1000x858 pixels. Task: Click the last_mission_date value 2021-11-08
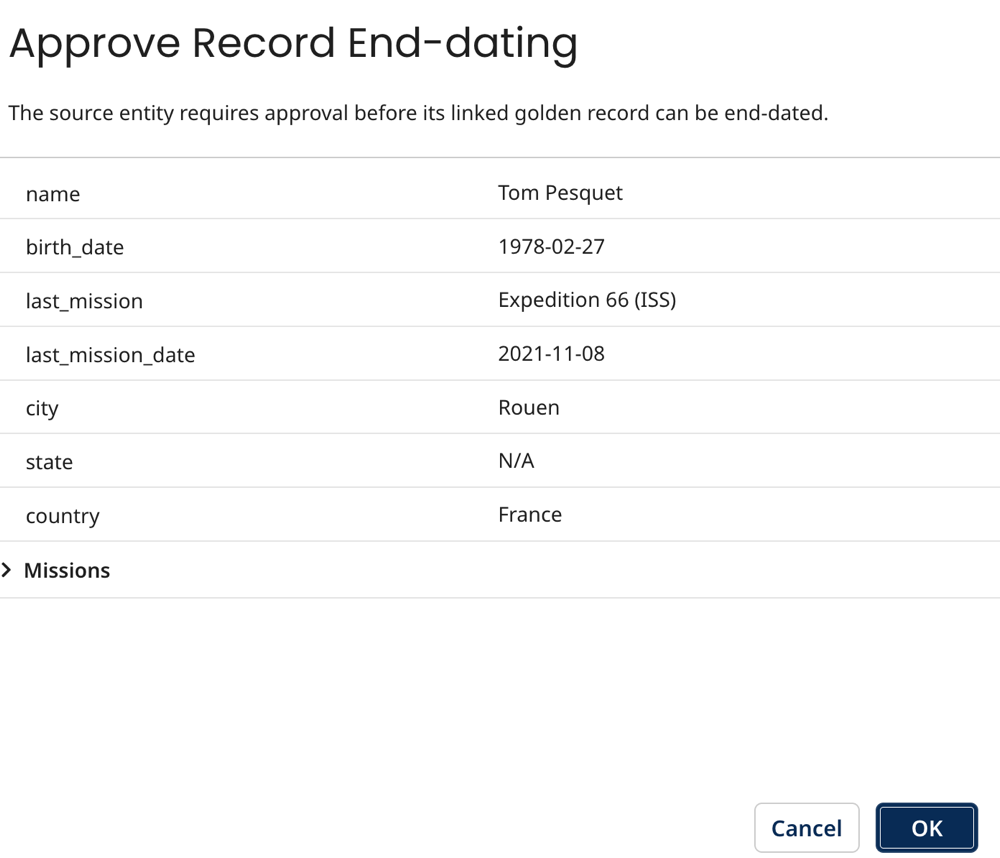(x=549, y=353)
